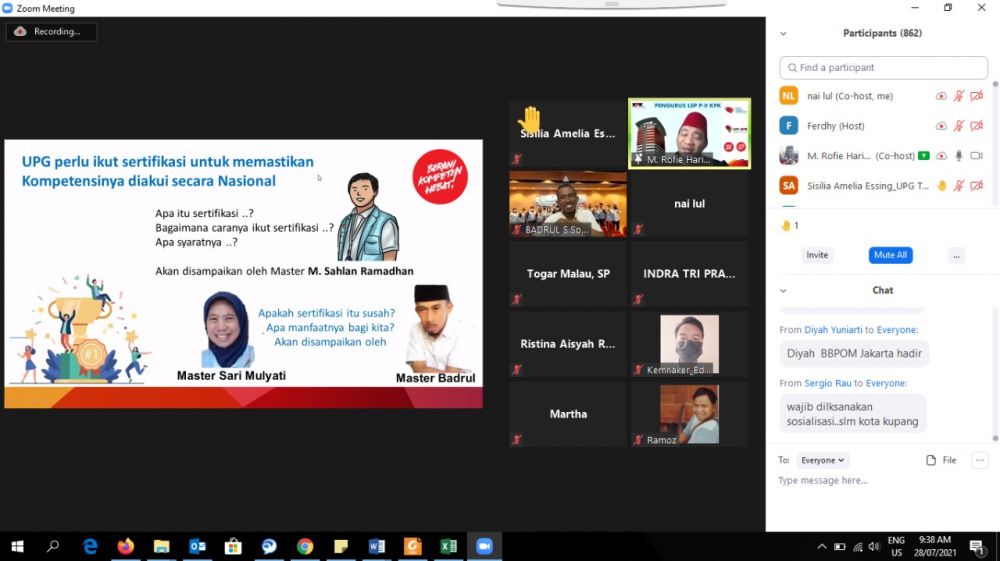Image resolution: width=1000 pixels, height=561 pixels.
Task: Click the Zoom icon in the taskbar
Action: coord(485,546)
